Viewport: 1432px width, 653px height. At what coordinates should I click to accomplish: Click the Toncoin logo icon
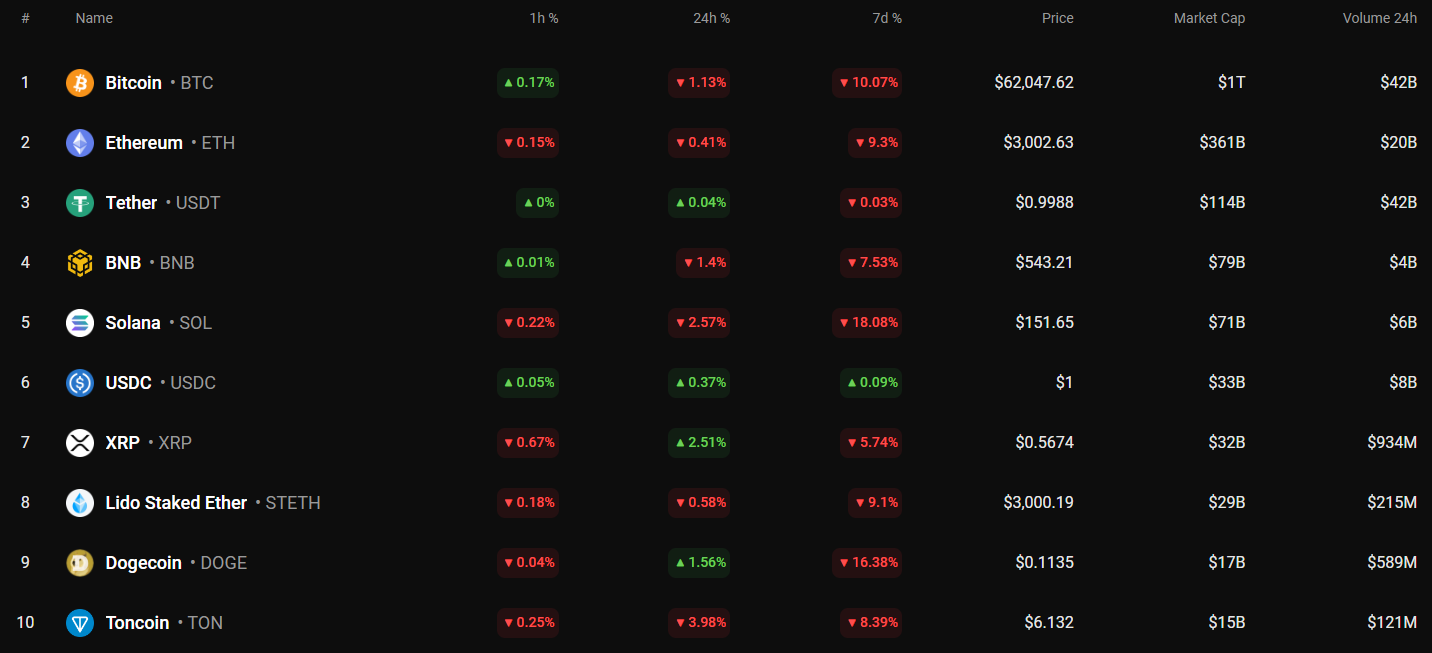[x=80, y=623]
